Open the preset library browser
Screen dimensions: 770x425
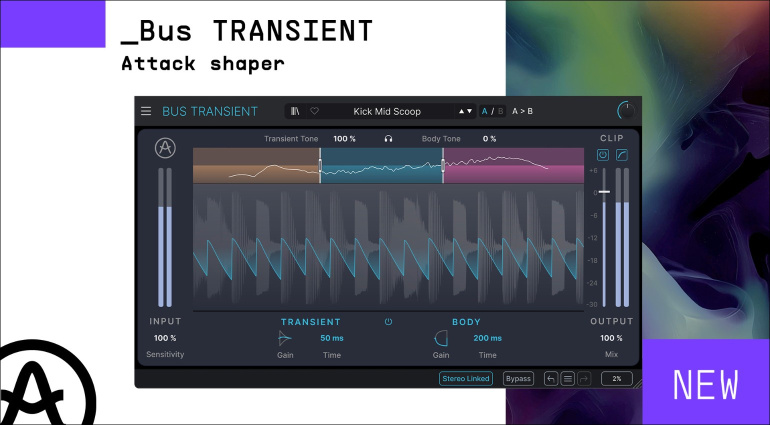tap(296, 111)
